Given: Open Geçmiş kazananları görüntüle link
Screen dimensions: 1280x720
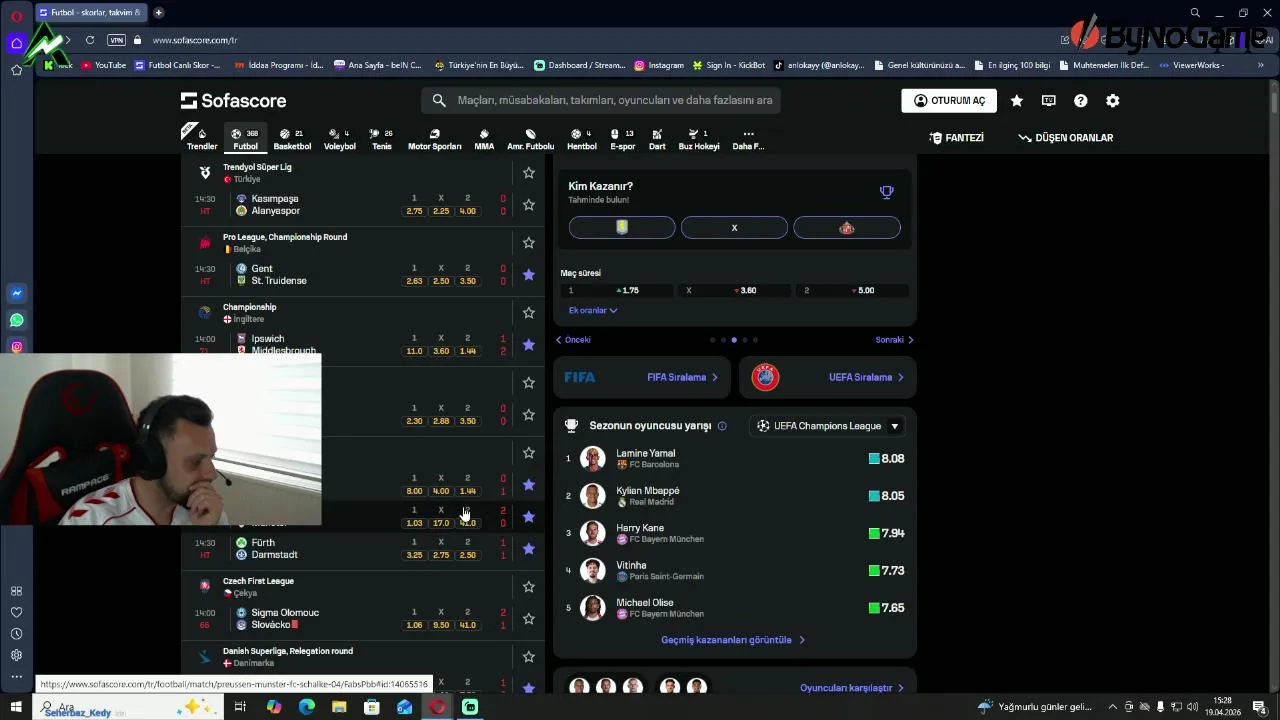Looking at the screenshot, I should pyautogui.click(x=733, y=640).
